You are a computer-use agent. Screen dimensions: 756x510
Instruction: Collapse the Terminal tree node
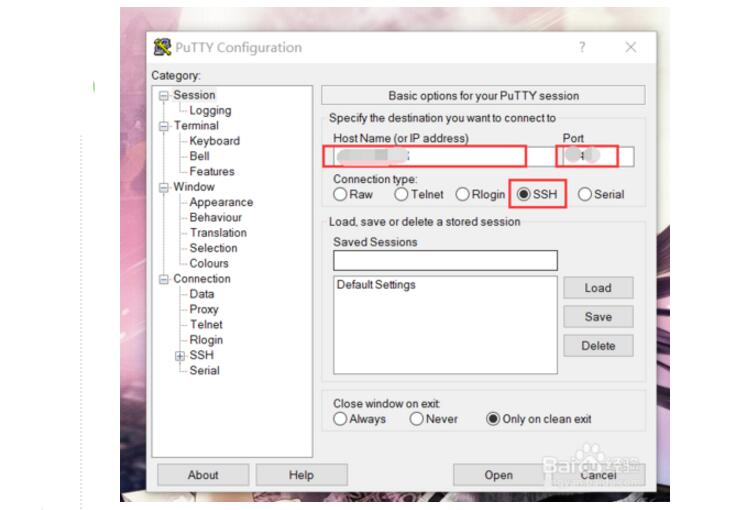pos(164,126)
